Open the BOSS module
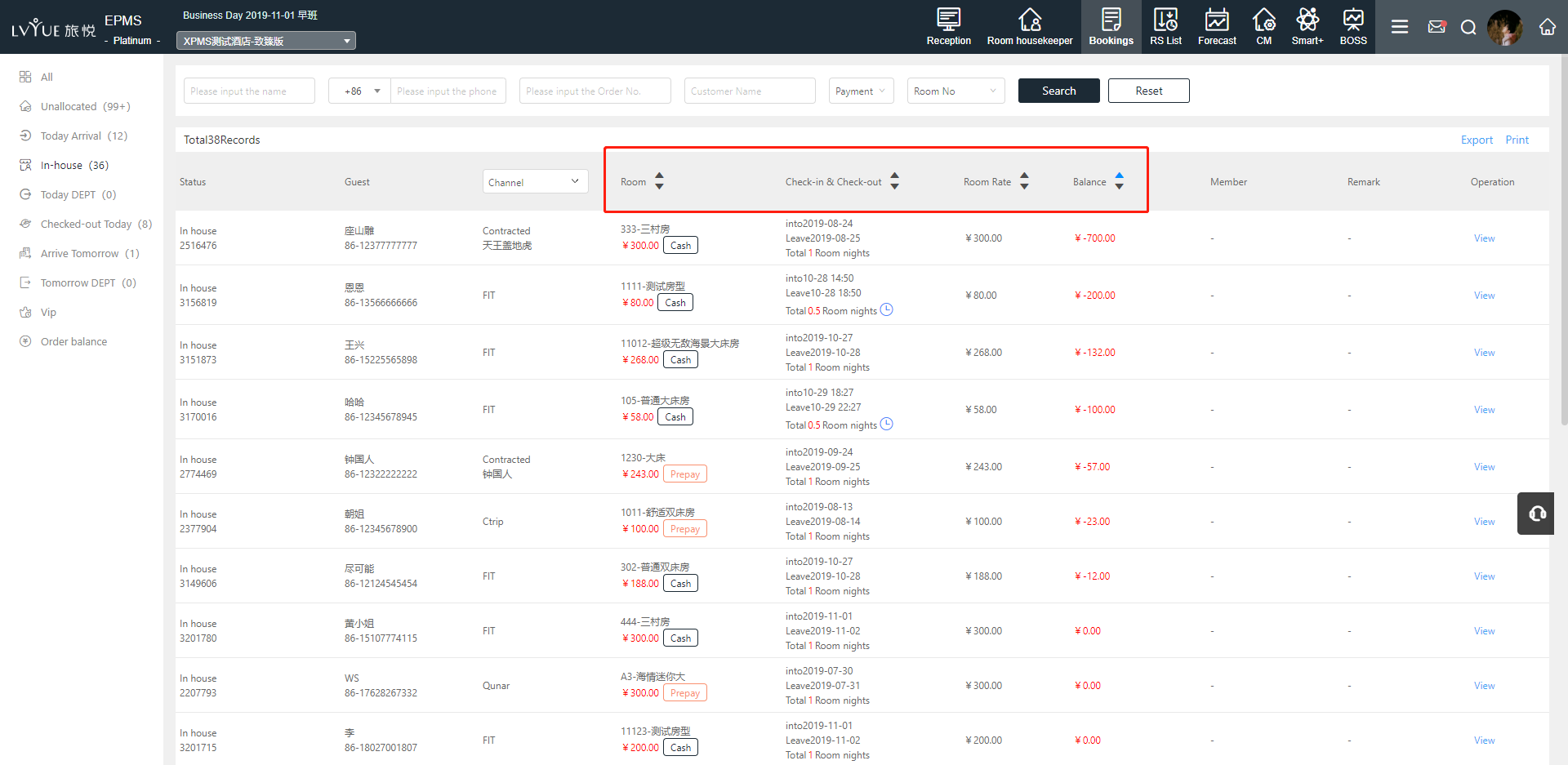 1353,27
